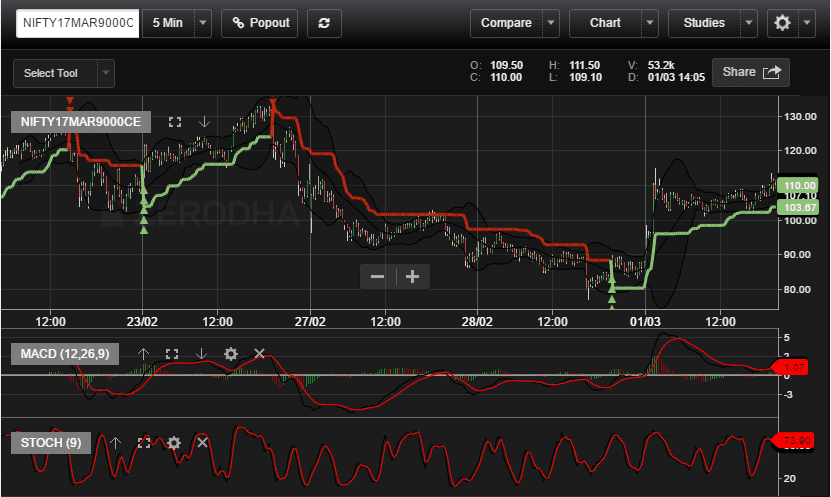Click the date readout 01/03 14:05
This screenshot has height=497, width=831.
pos(676,77)
